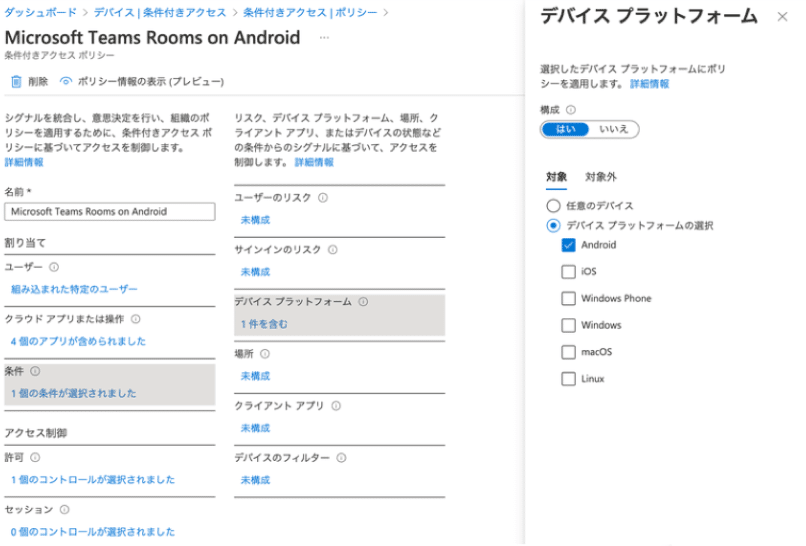Open 4 個のアプリが含められました link
The width and height of the screenshot is (806, 546).
pyautogui.click(x=78, y=341)
